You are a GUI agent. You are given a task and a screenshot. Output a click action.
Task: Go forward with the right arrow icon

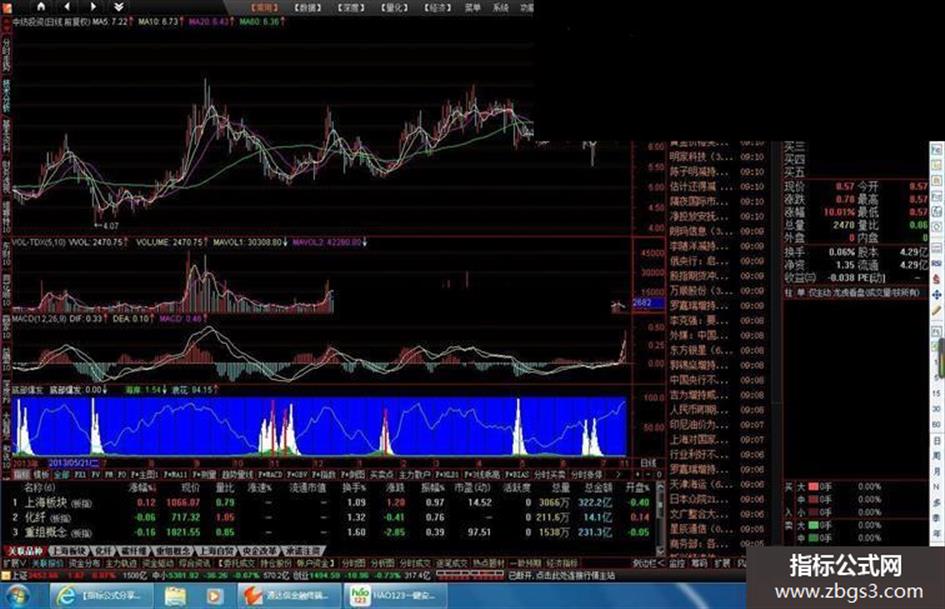tap(93, 7)
